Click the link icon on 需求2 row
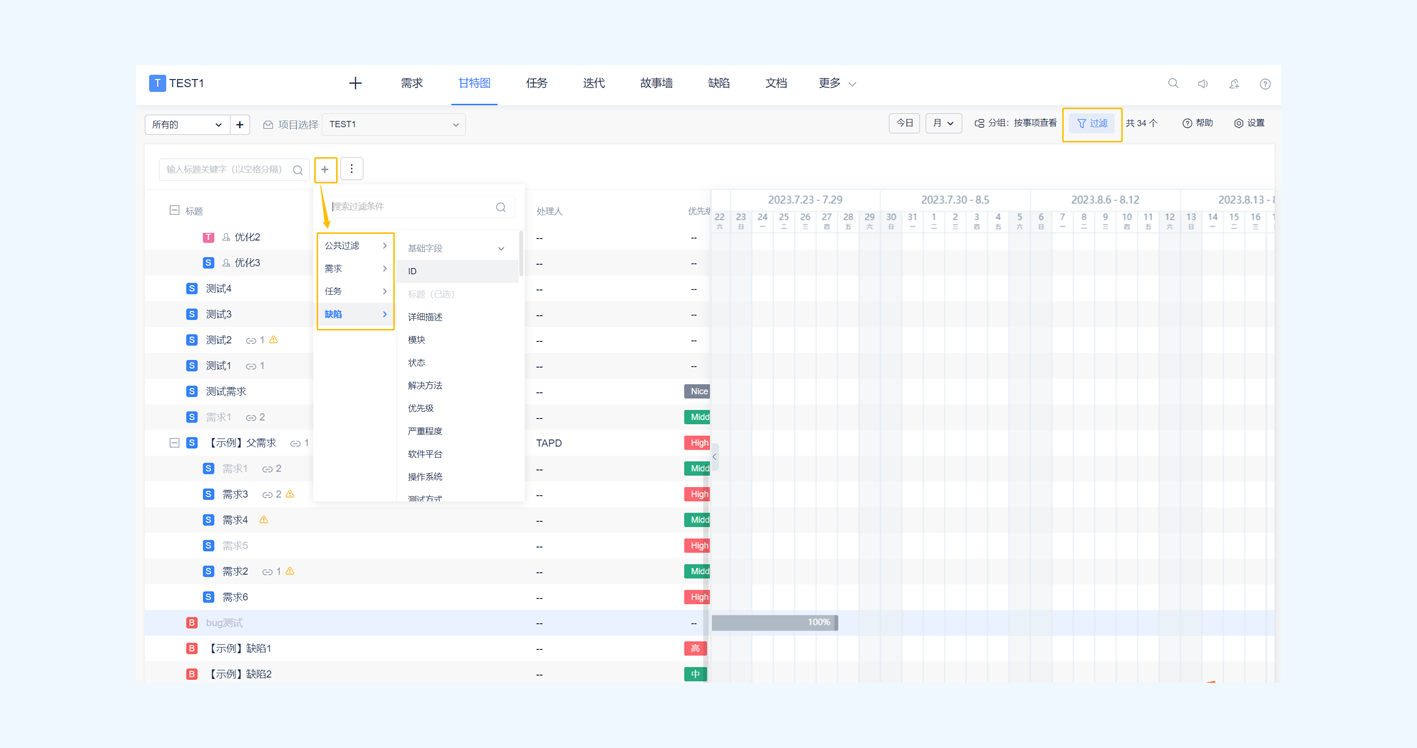 coord(267,572)
